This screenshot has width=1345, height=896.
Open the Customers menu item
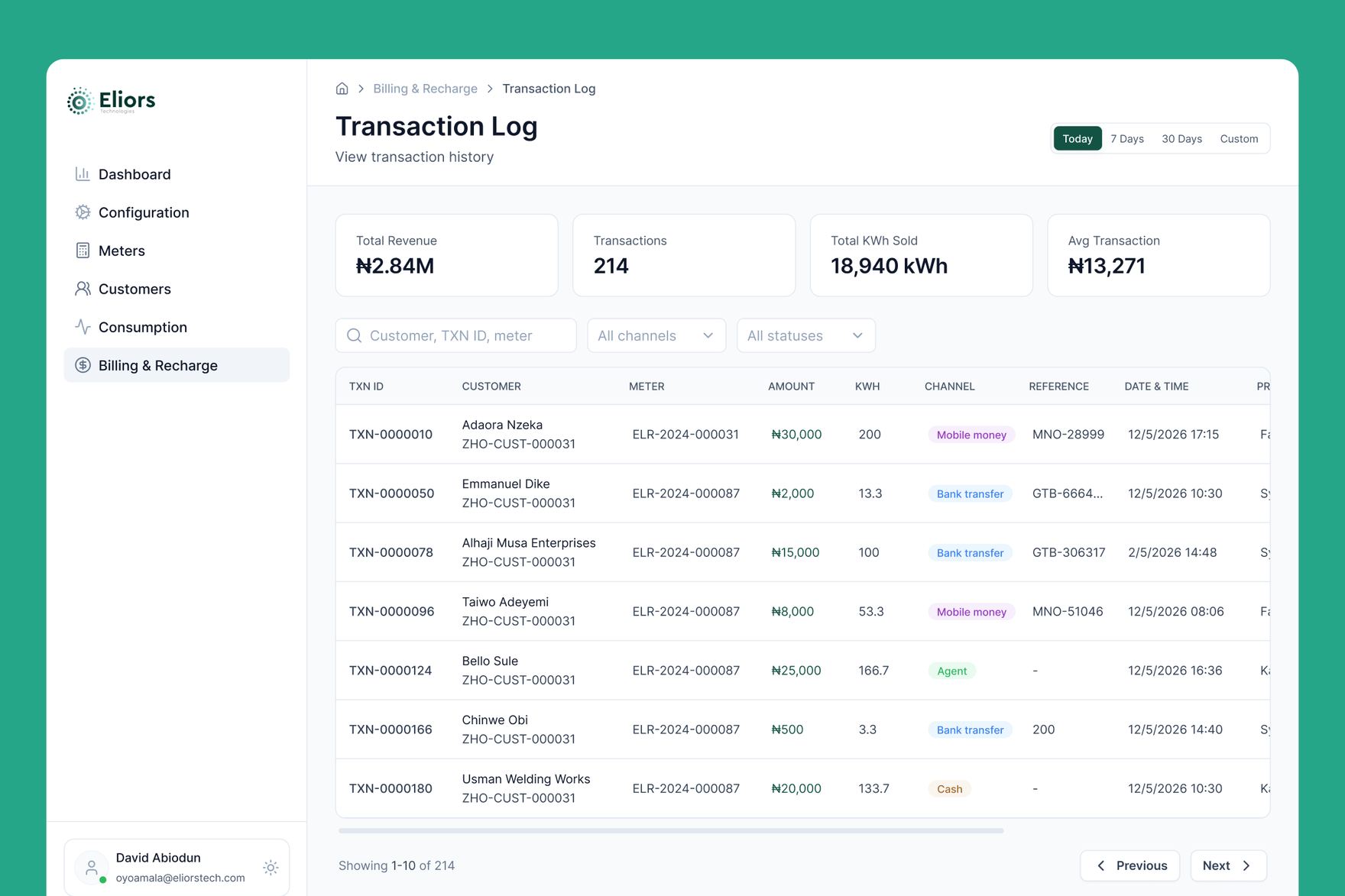(177, 289)
